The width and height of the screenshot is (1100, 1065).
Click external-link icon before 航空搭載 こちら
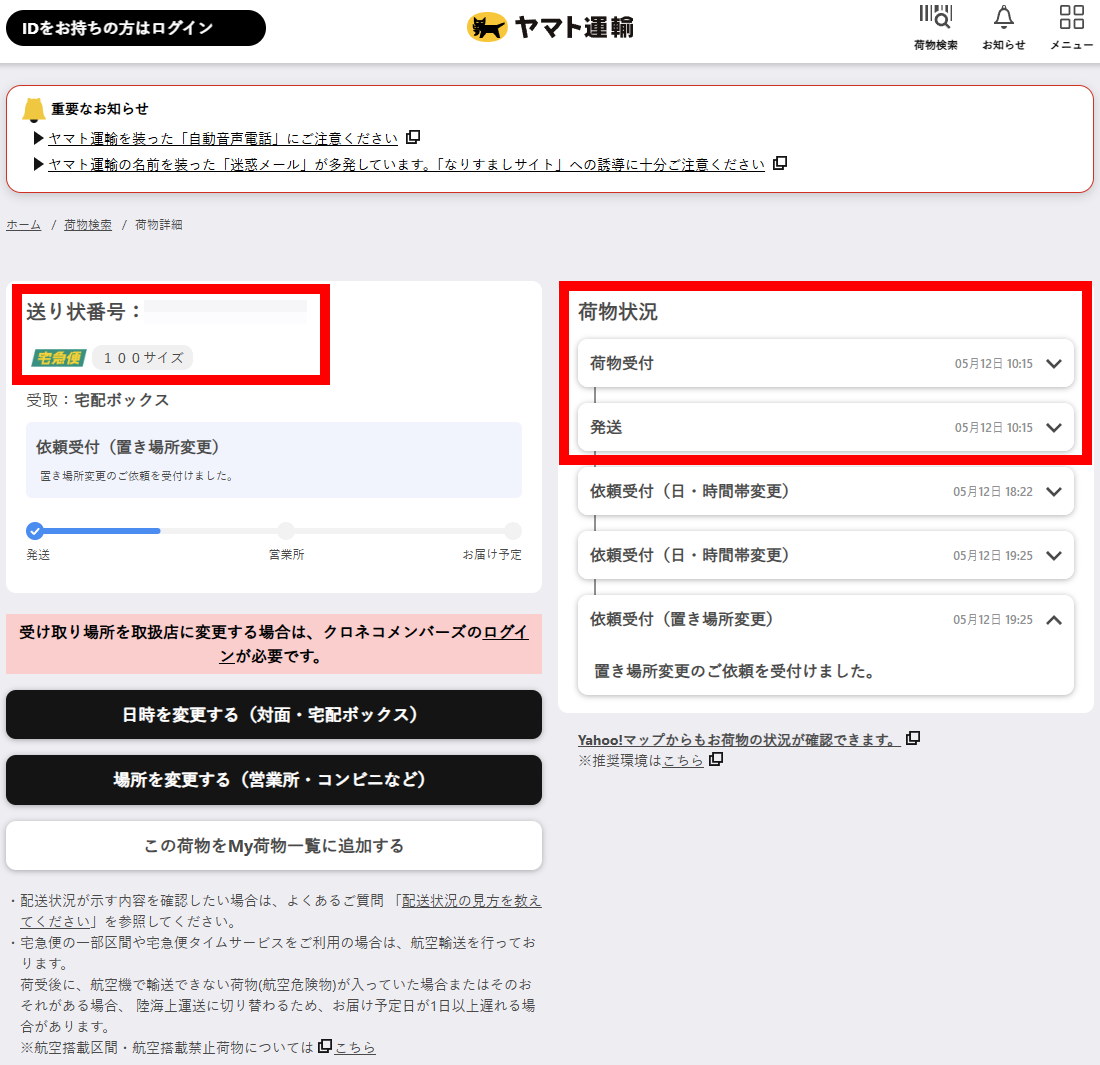[325, 1046]
